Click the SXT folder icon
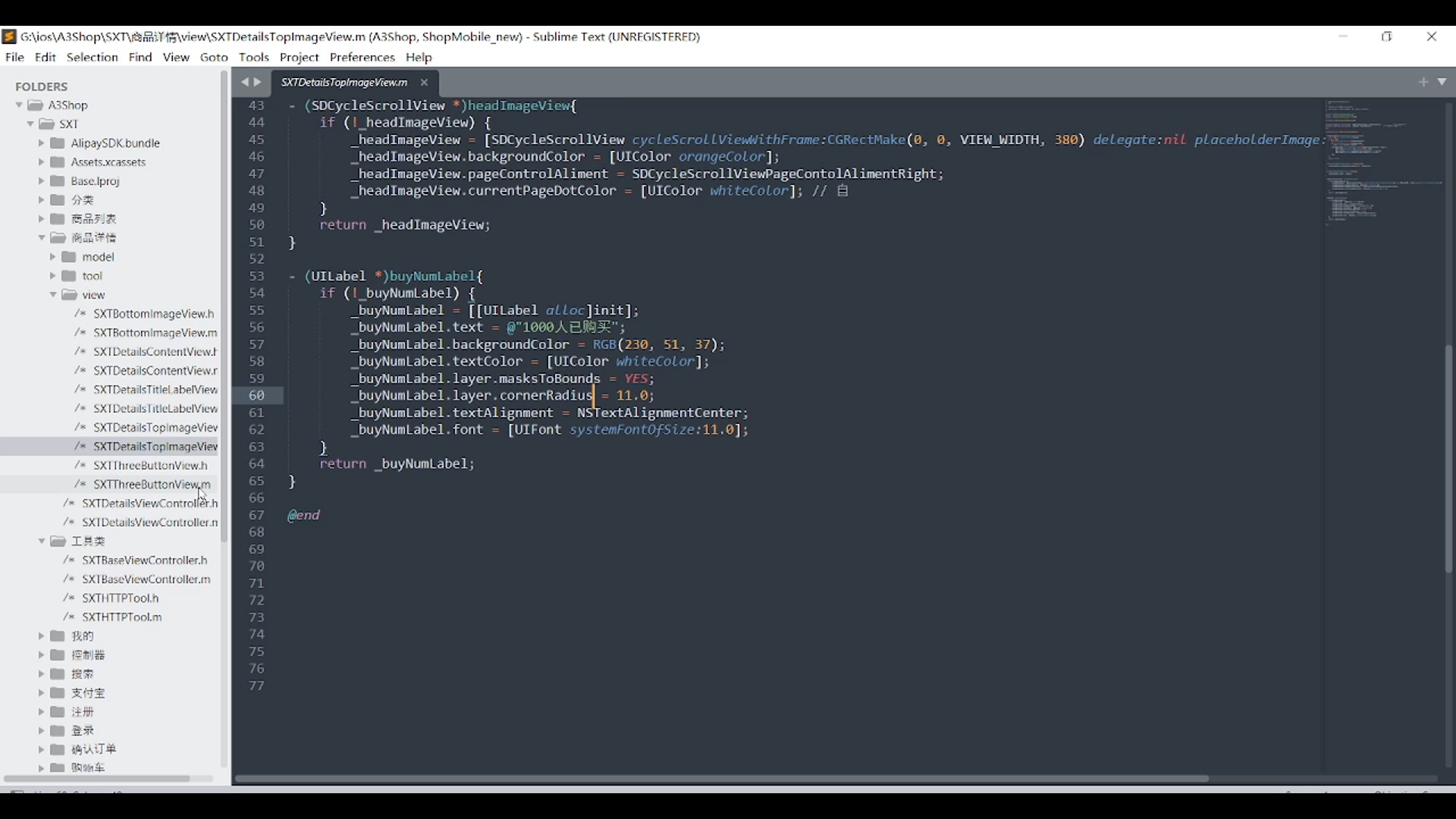1456x819 pixels. (46, 124)
